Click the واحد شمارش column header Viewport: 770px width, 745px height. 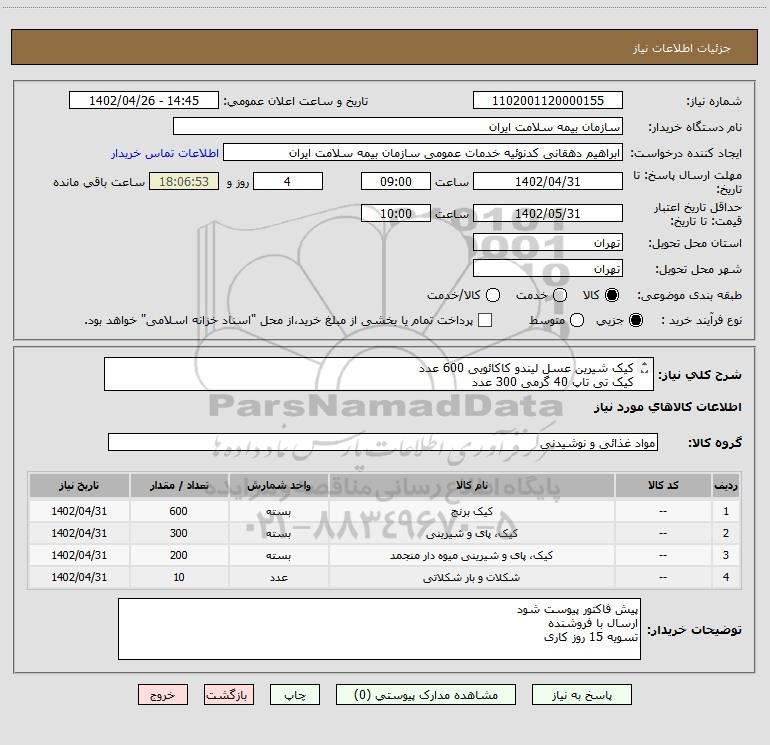click(x=278, y=485)
